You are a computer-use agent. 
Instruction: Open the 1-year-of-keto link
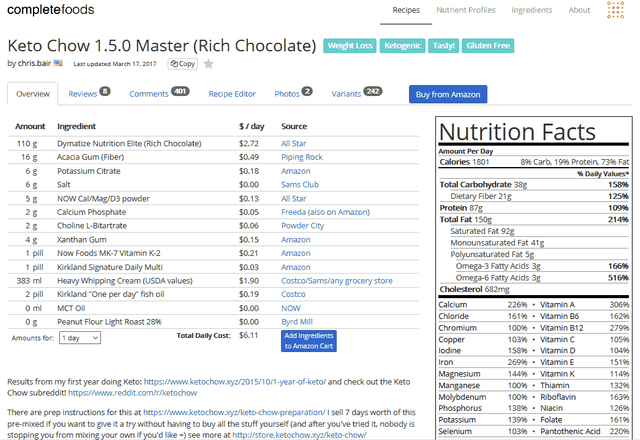tap(235, 382)
